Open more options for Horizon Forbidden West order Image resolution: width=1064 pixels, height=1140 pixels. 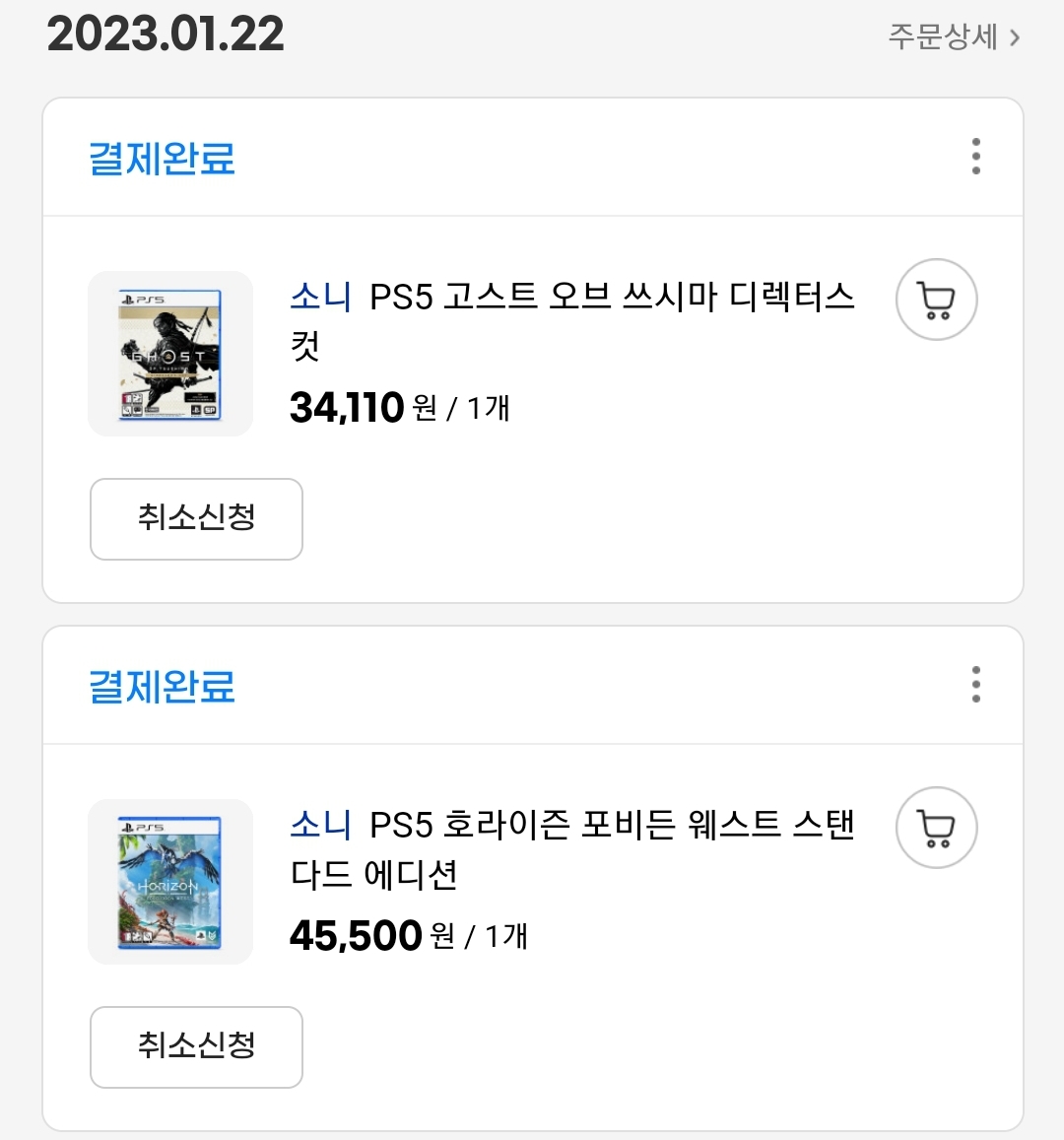(975, 685)
